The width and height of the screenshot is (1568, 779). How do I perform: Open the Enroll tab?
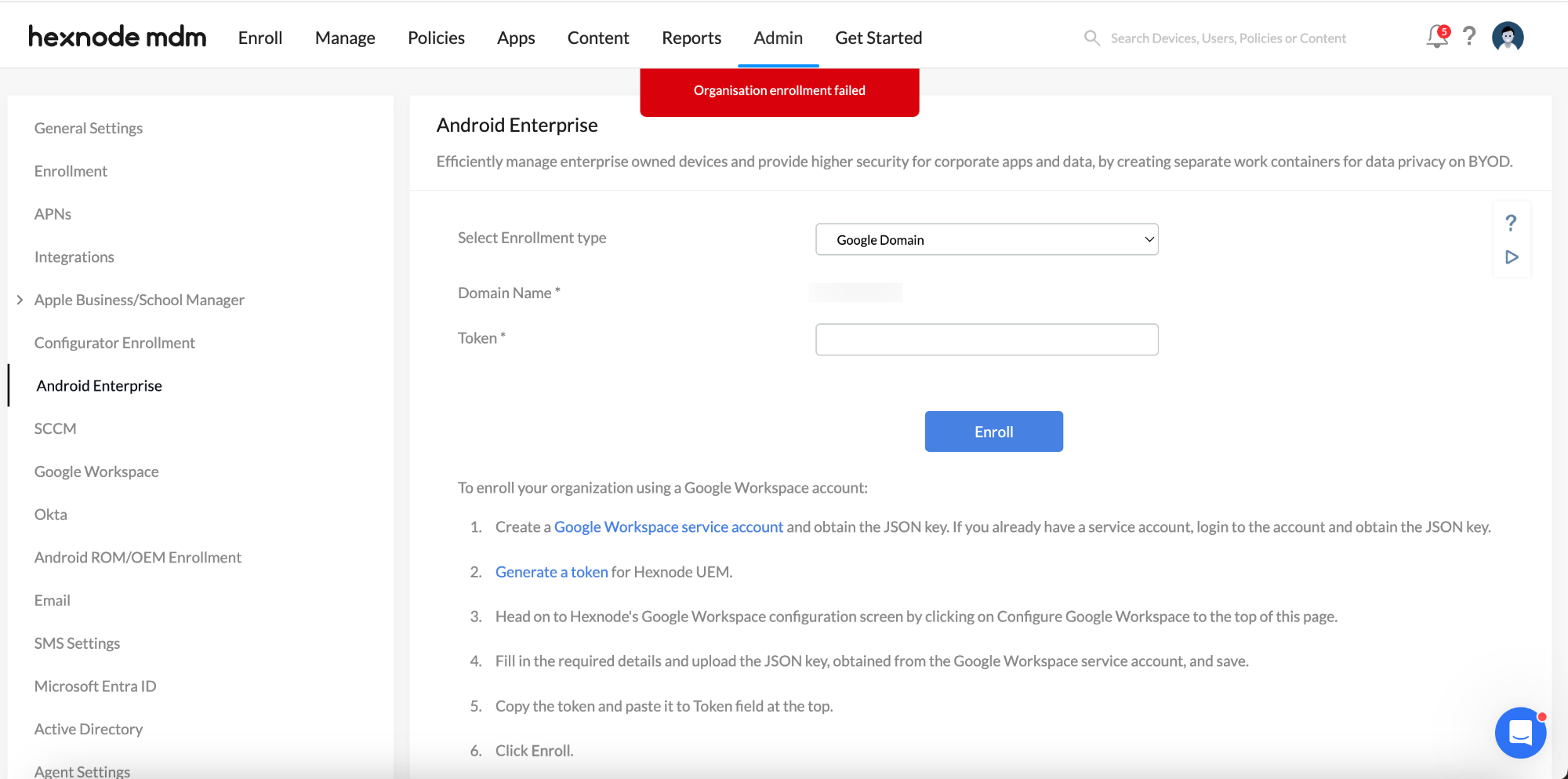coord(260,38)
